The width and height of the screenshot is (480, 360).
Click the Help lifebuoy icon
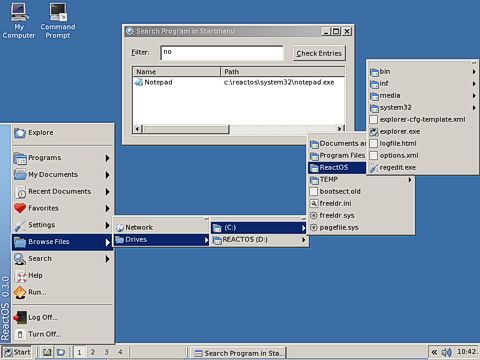pyautogui.click(x=20, y=276)
